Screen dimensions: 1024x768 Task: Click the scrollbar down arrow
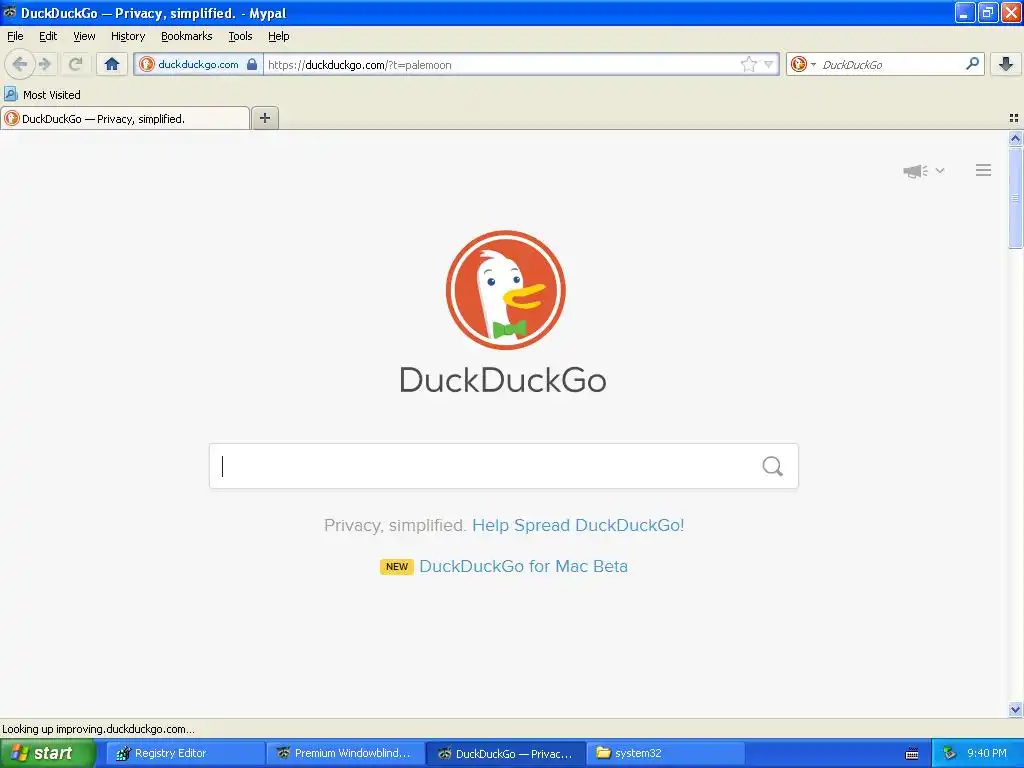pos(1015,709)
